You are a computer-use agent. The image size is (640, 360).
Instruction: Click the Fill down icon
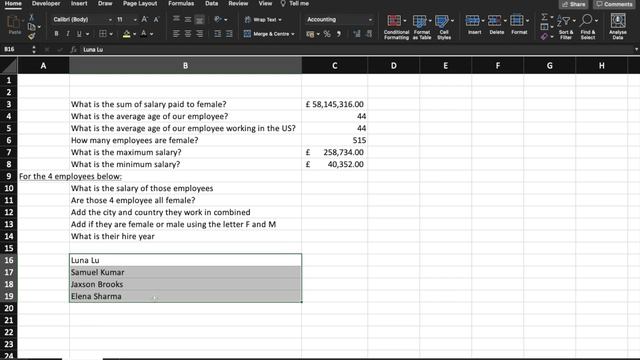click(x=544, y=27)
